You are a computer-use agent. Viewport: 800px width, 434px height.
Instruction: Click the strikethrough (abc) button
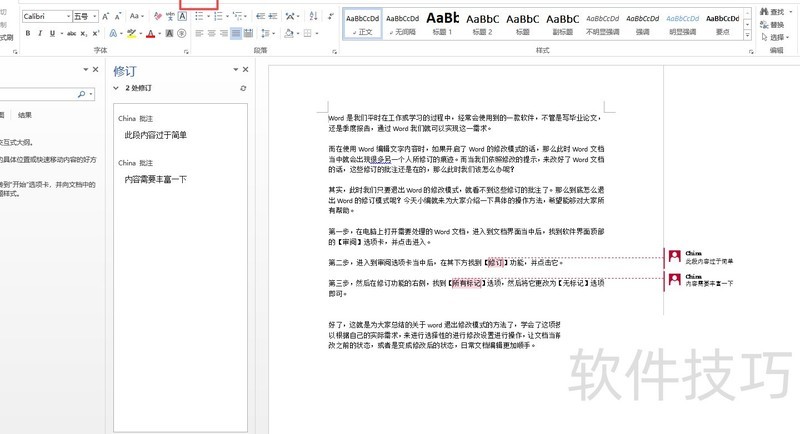[x=69, y=33]
